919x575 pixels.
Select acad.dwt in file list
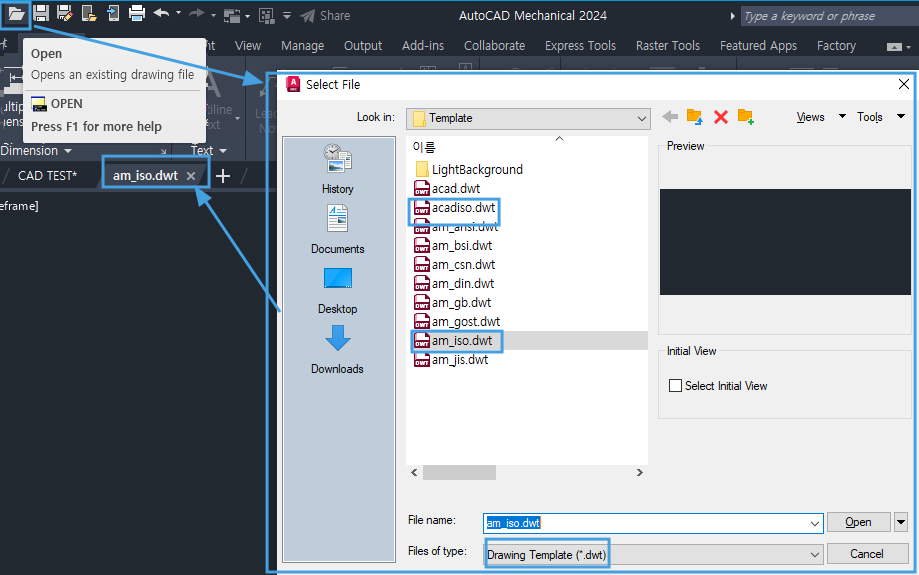[447, 189]
